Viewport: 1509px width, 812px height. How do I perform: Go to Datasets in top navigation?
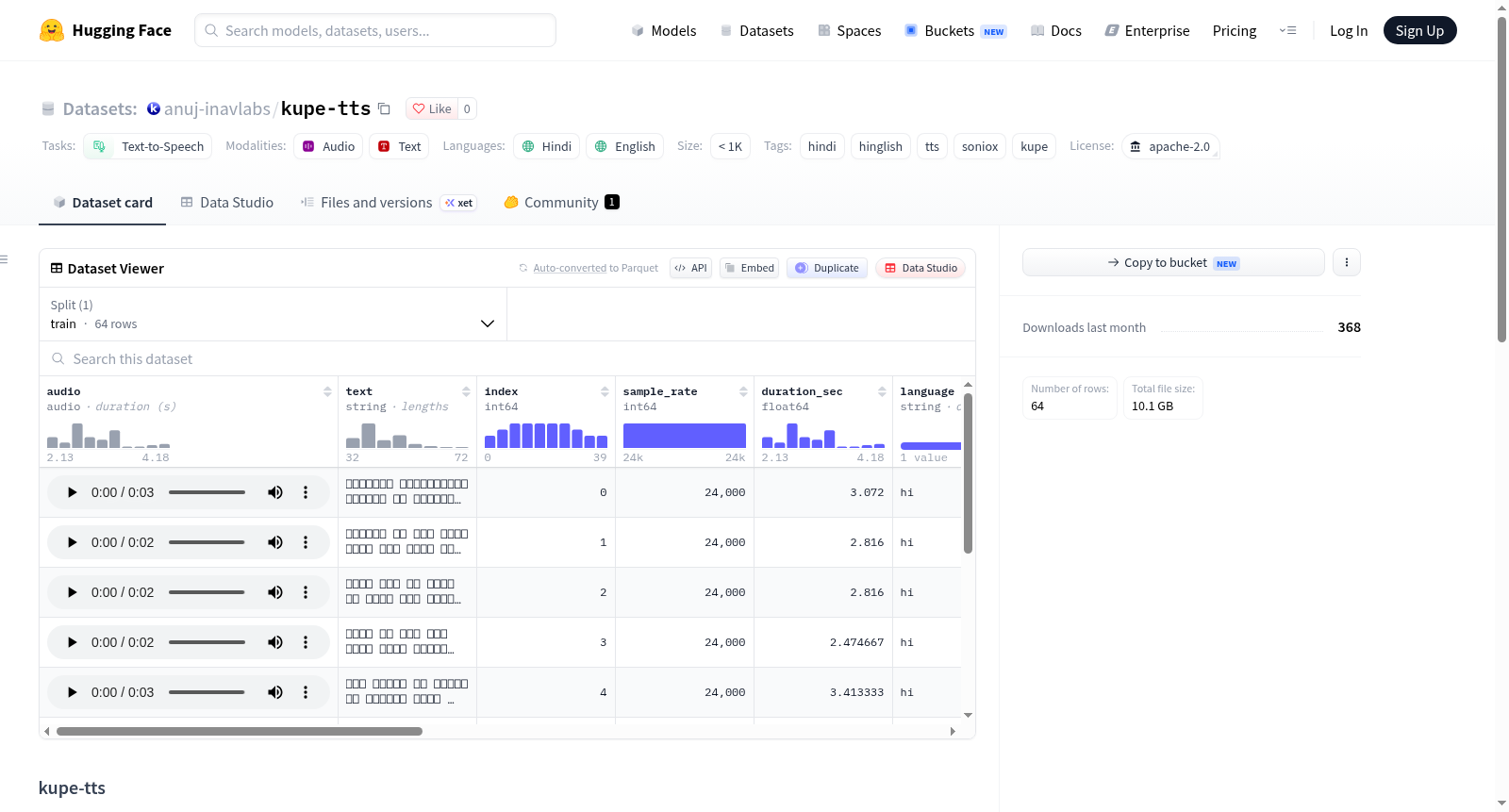tap(757, 31)
